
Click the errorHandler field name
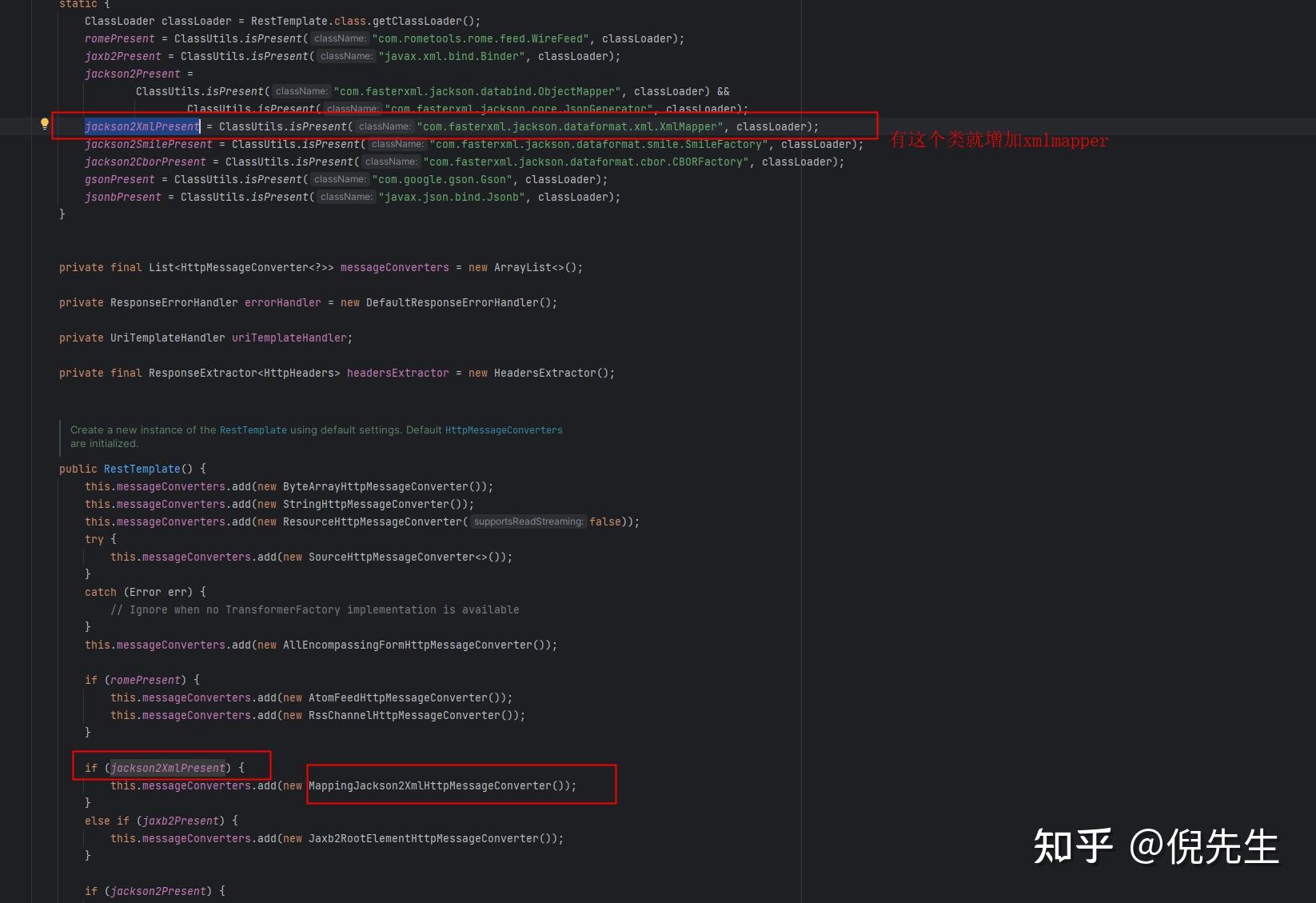pos(283,302)
